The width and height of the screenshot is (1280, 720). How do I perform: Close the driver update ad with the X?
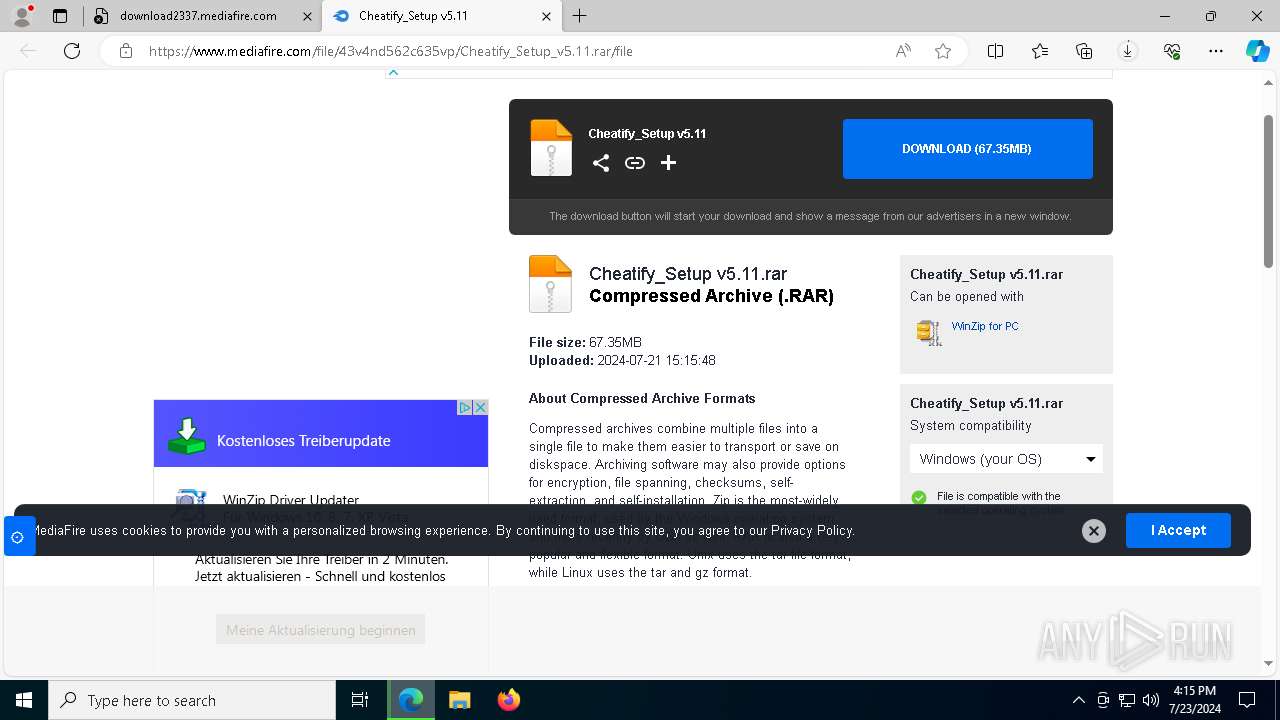pyautogui.click(x=480, y=407)
